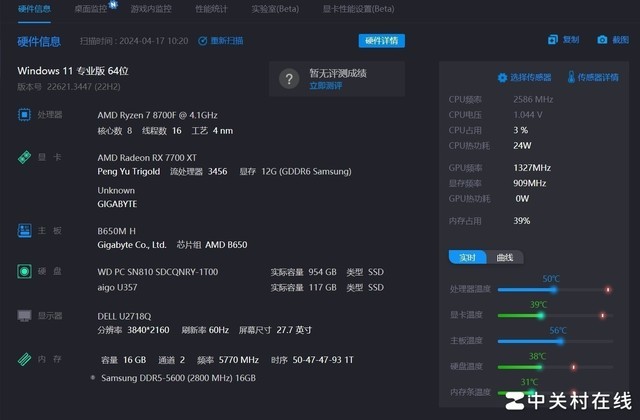The height and width of the screenshot is (420, 640).
Task: Click the memory (内存) stick icon
Action: (25, 360)
